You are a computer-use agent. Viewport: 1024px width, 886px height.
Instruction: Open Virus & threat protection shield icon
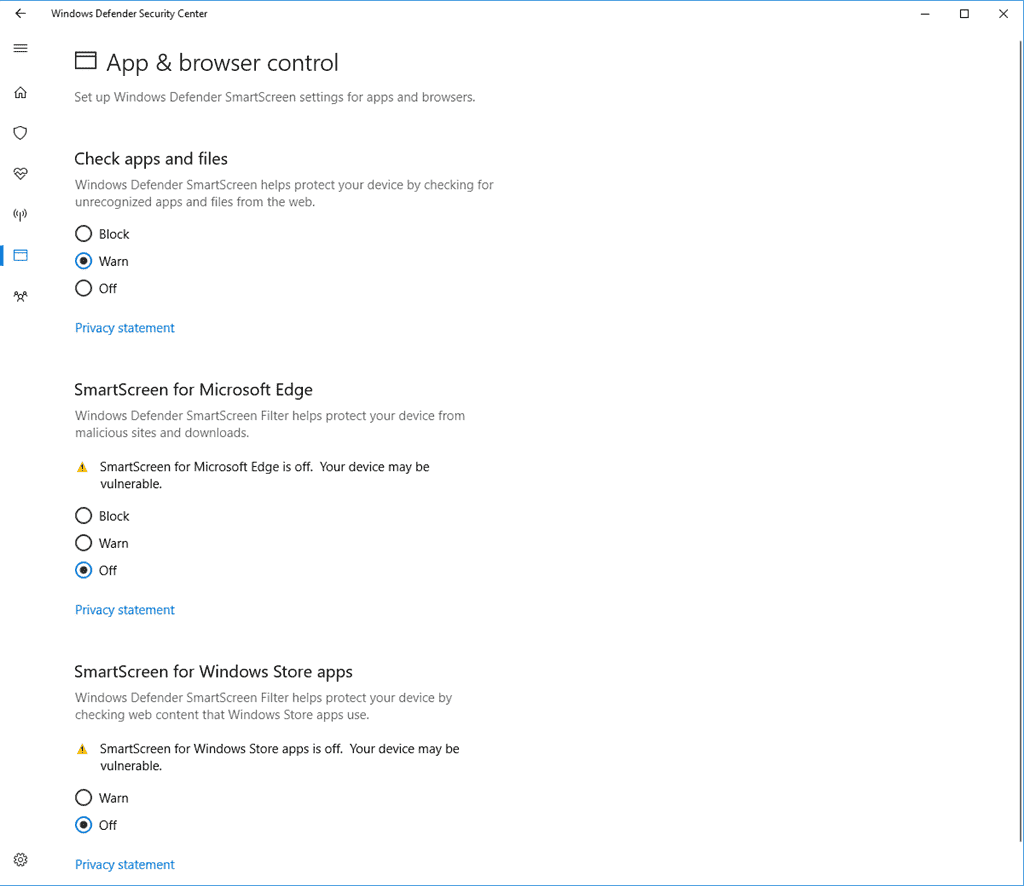click(x=20, y=133)
